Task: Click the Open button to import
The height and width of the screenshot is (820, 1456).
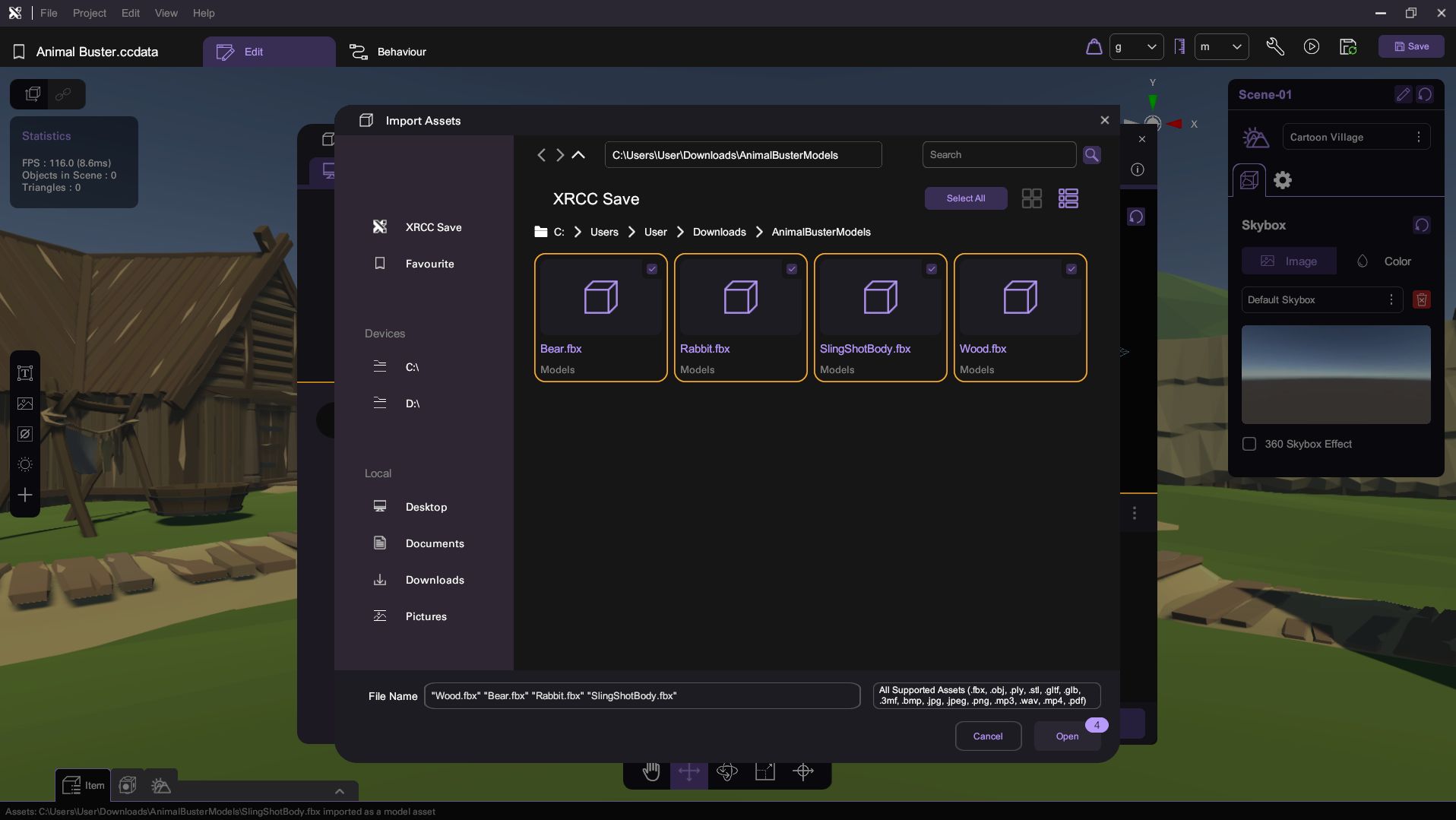Action: (x=1066, y=736)
